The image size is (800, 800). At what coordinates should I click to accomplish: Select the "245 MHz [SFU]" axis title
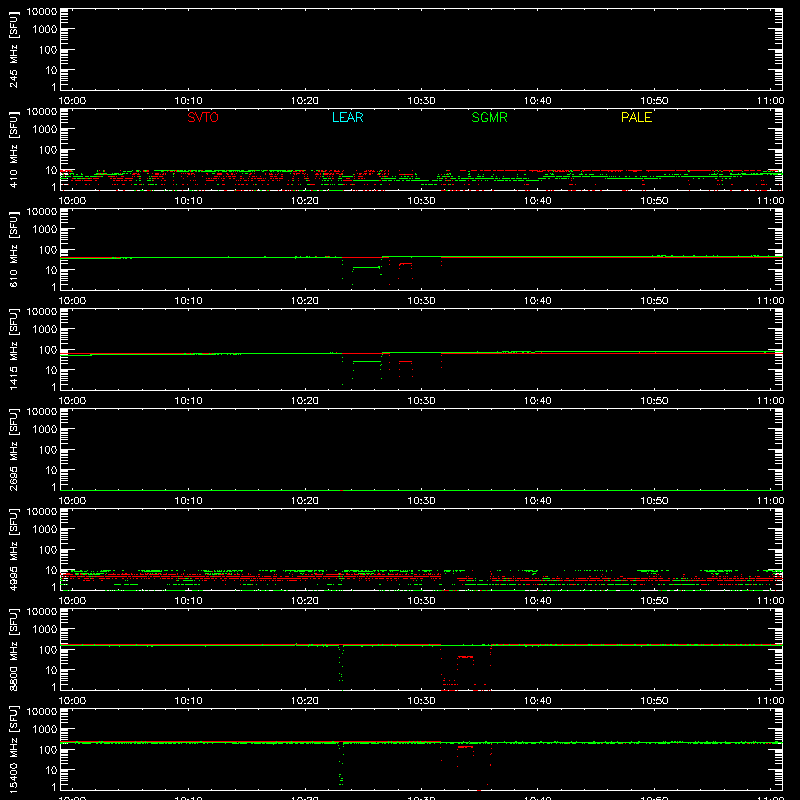(x=13, y=50)
